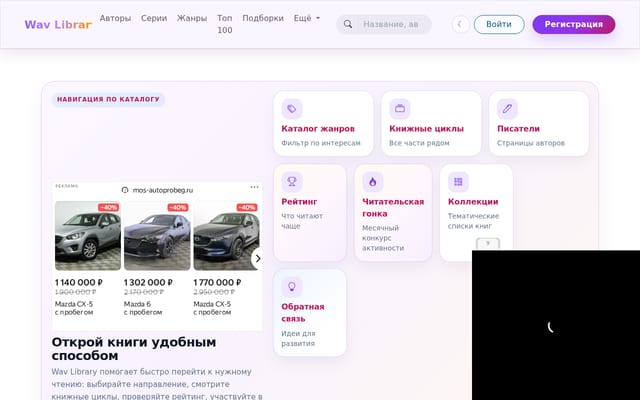Open the Серии menu item
640x400 pixels.
[154, 18]
